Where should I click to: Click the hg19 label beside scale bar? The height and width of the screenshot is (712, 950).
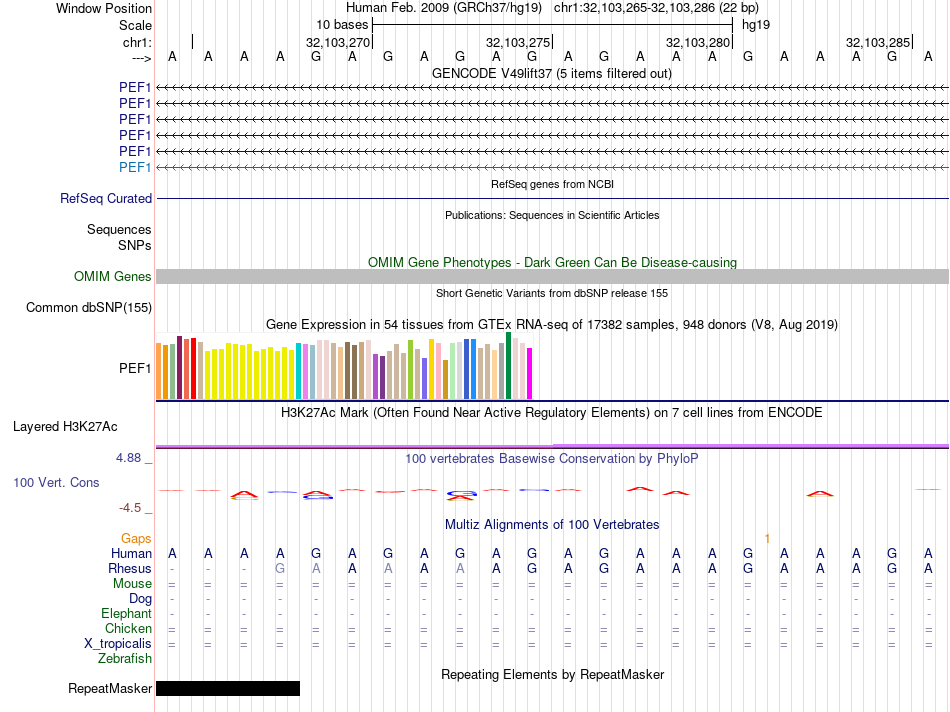pyautogui.click(x=756, y=25)
